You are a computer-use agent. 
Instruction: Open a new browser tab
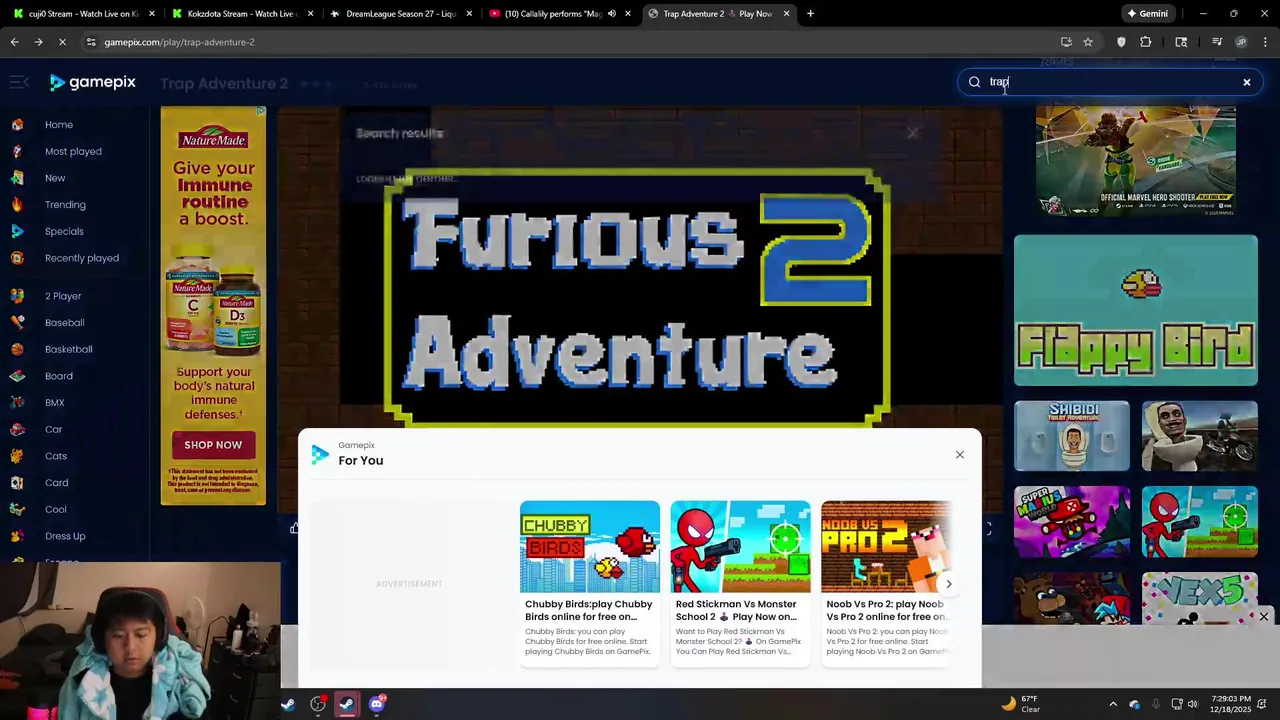click(x=810, y=14)
